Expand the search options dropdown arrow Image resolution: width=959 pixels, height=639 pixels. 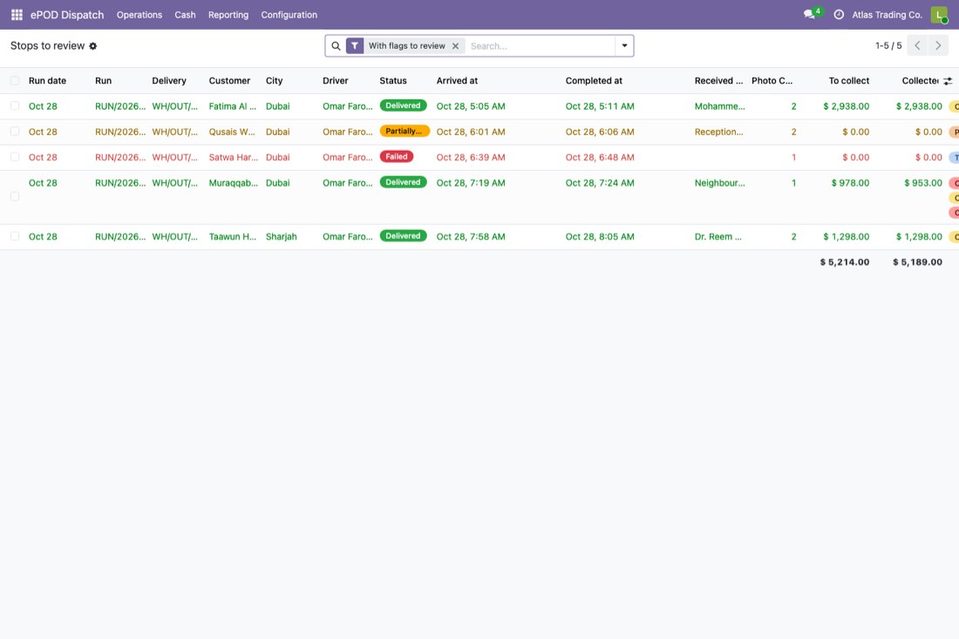click(624, 46)
